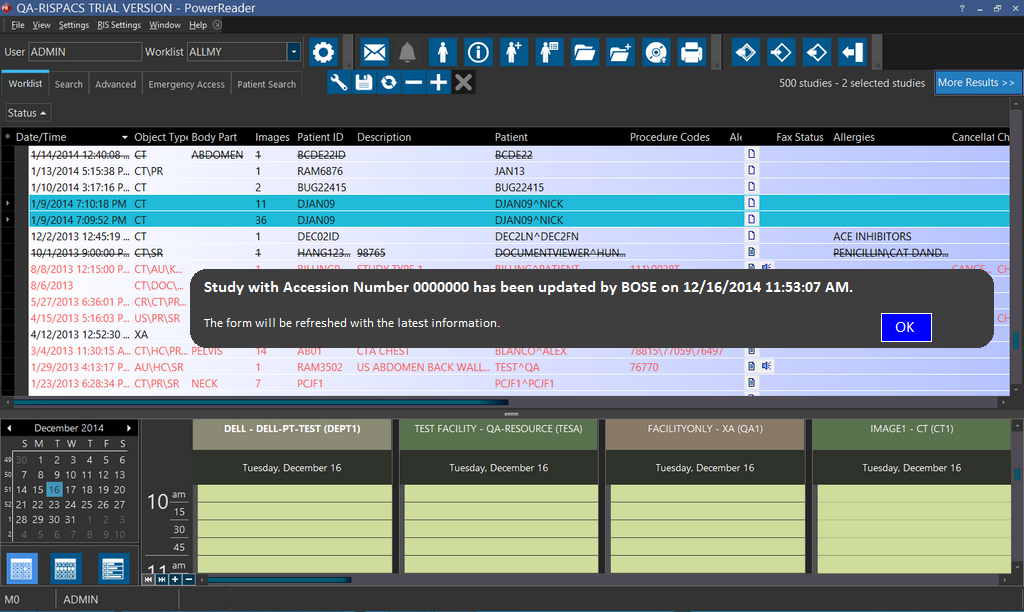This screenshot has height=612, width=1024.
Task: Open the wrench tools icon
Action: [339, 83]
